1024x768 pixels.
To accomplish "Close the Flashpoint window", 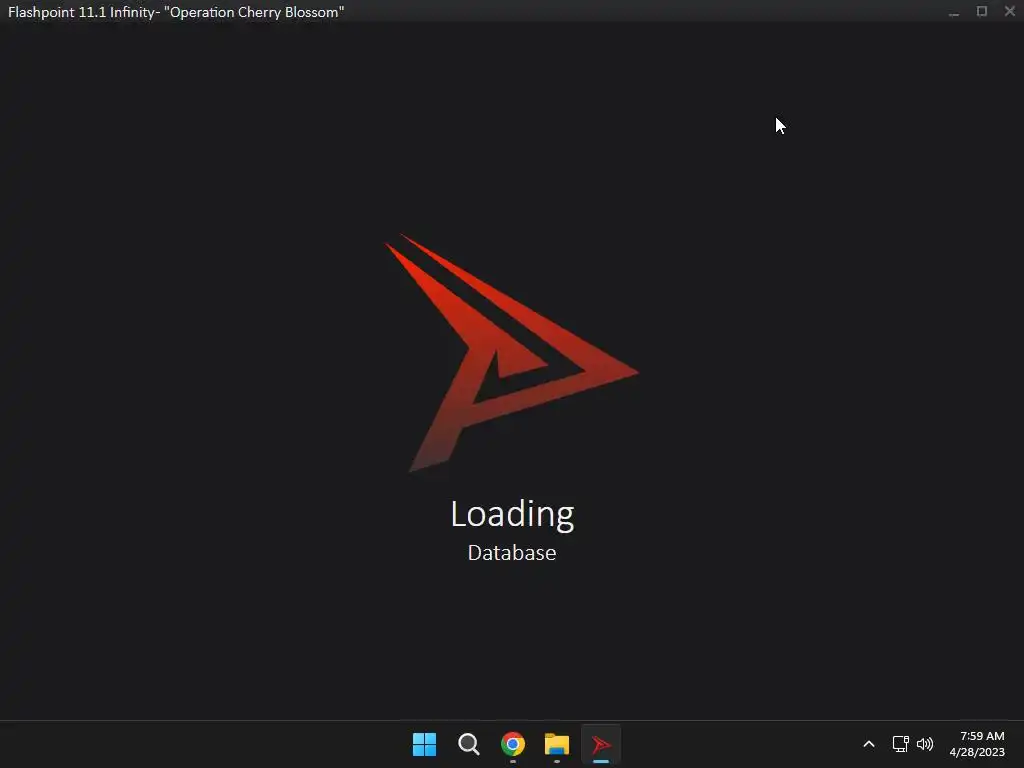I will 1010,11.
